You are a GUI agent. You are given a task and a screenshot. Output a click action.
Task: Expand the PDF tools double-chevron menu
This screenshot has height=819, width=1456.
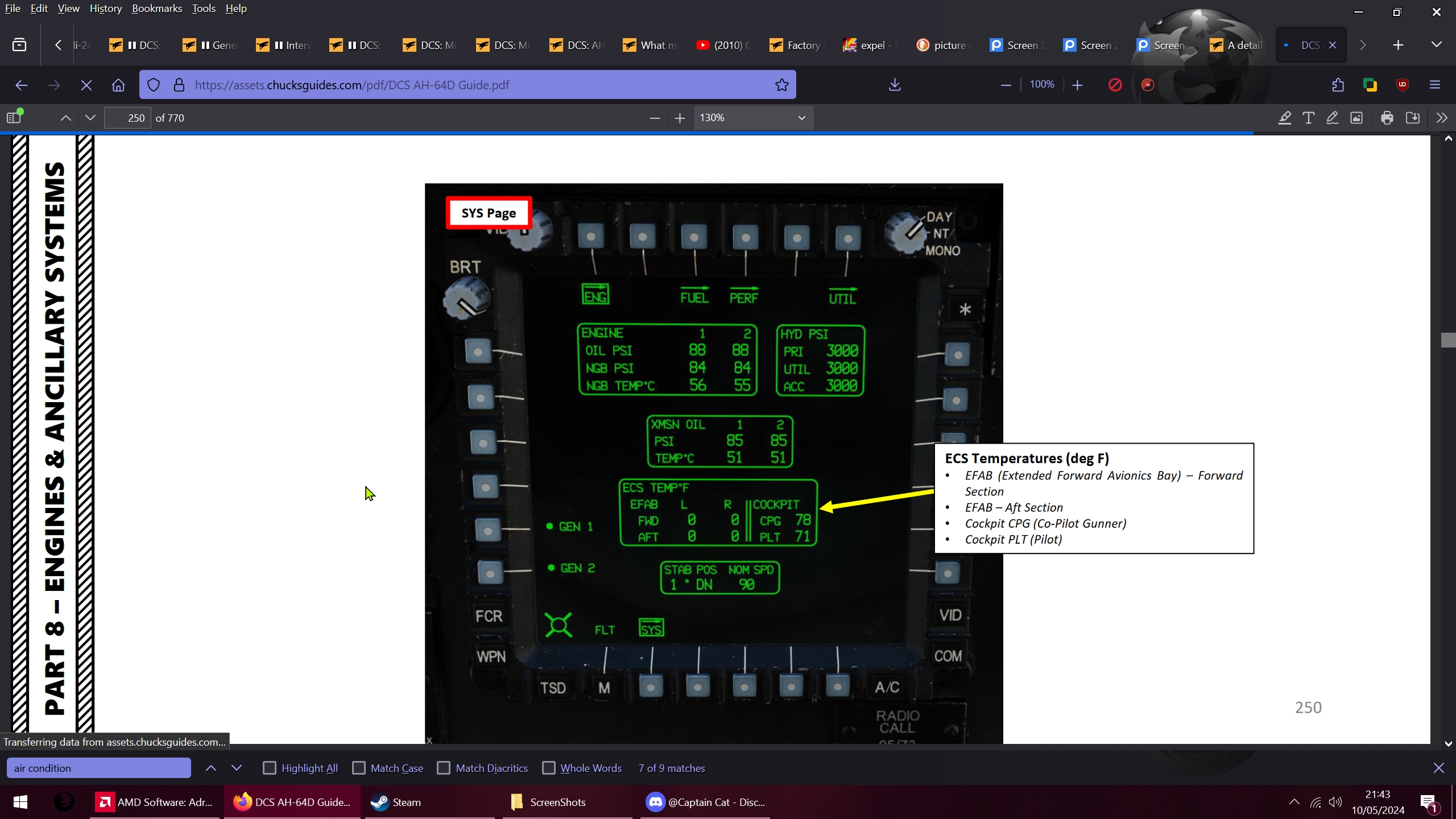coord(1441,118)
